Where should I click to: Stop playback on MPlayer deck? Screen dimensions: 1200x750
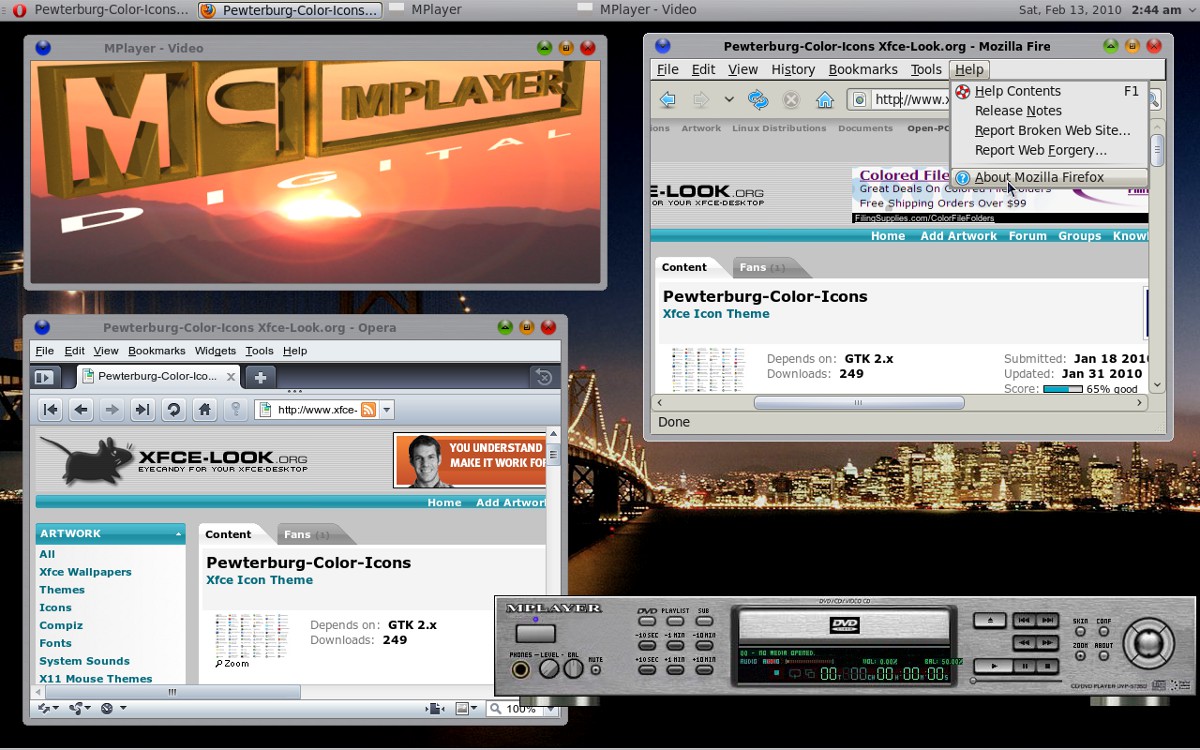(1047, 666)
